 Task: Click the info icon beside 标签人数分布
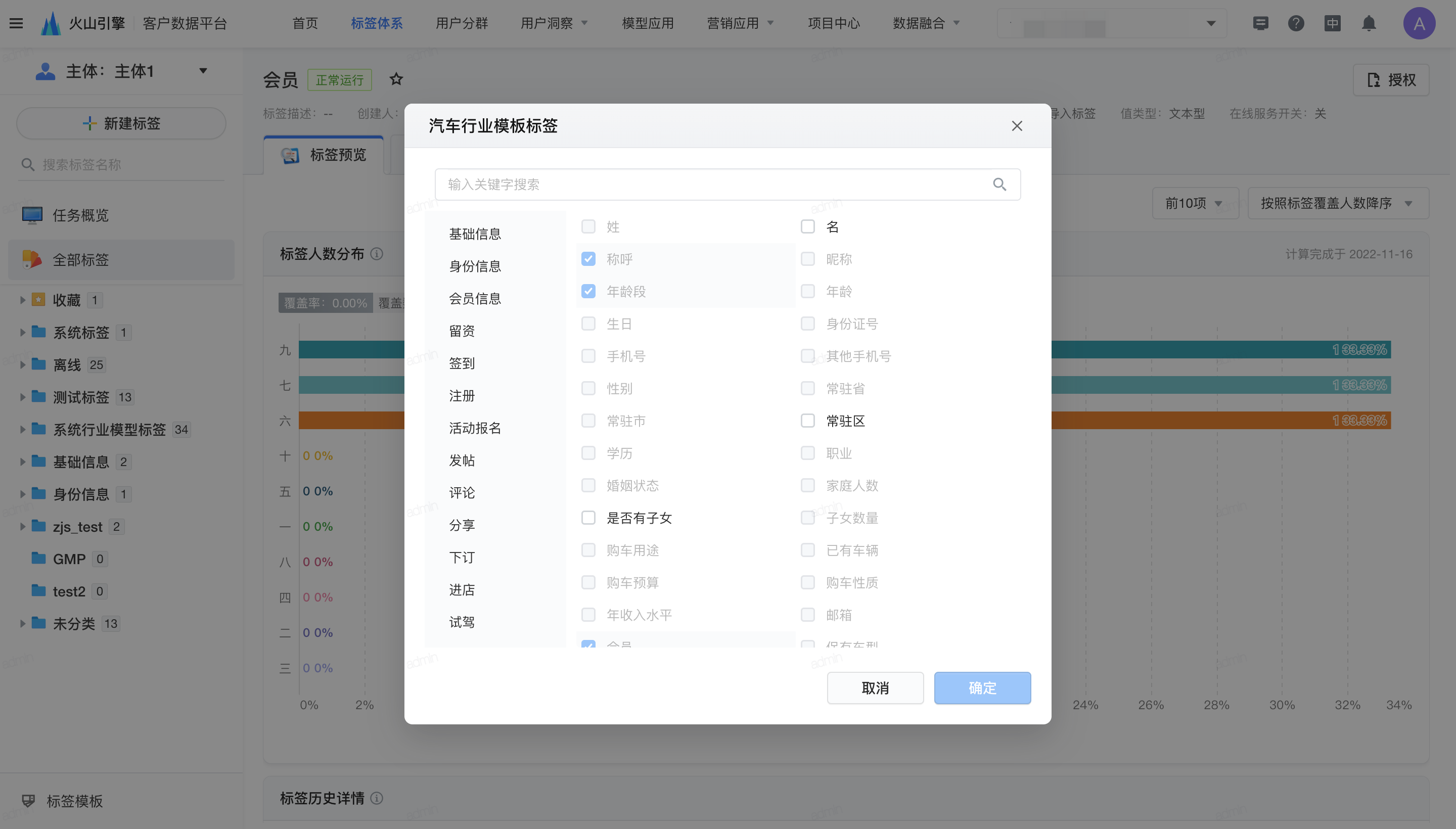pyautogui.click(x=377, y=254)
